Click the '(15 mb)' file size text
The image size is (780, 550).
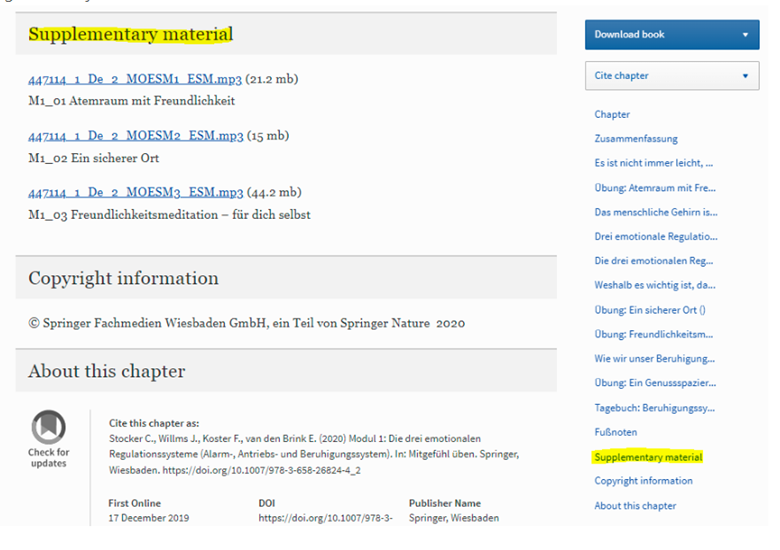tap(268, 136)
